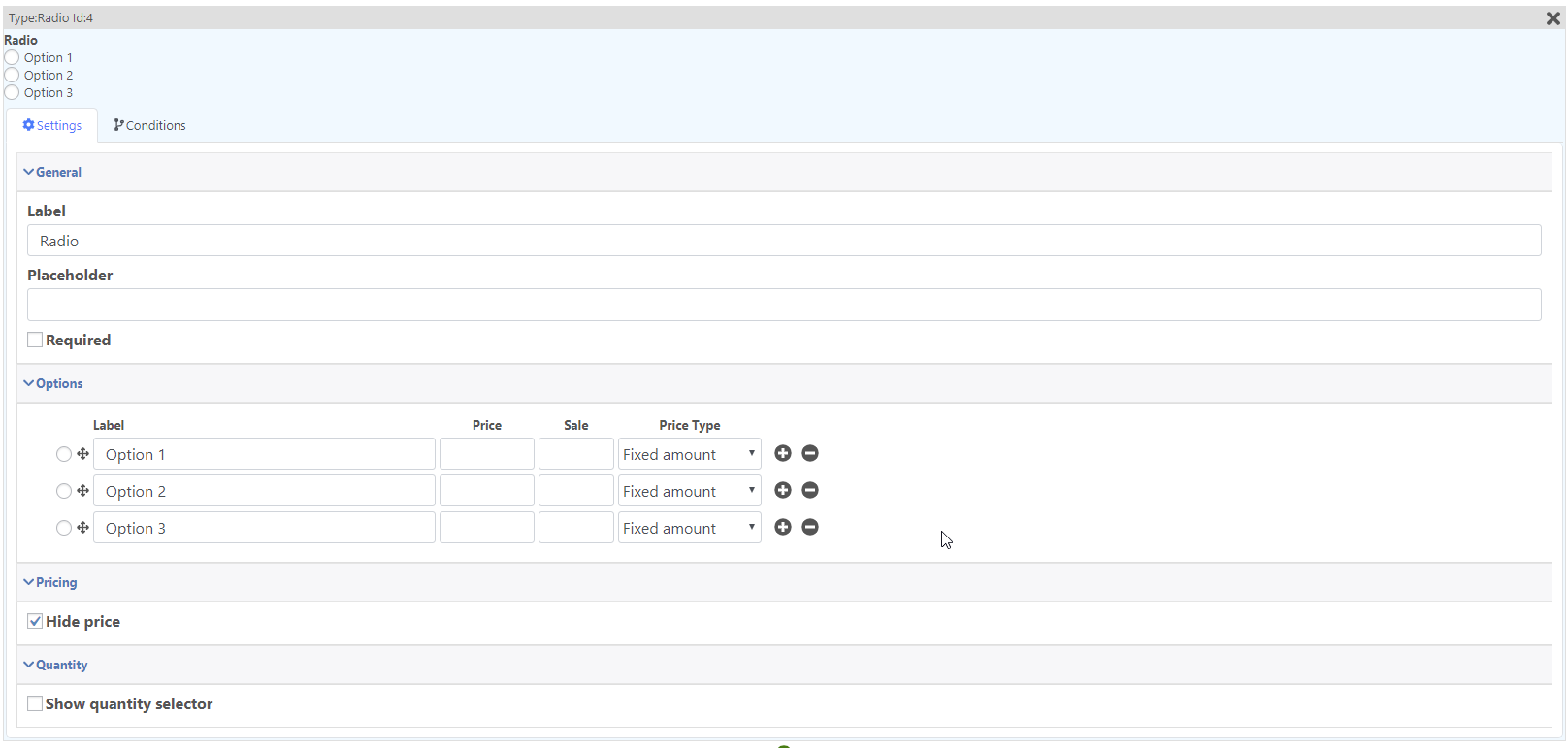Focus the empty Placeholder field
Screen dimensions: 1568x748
pos(784,305)
